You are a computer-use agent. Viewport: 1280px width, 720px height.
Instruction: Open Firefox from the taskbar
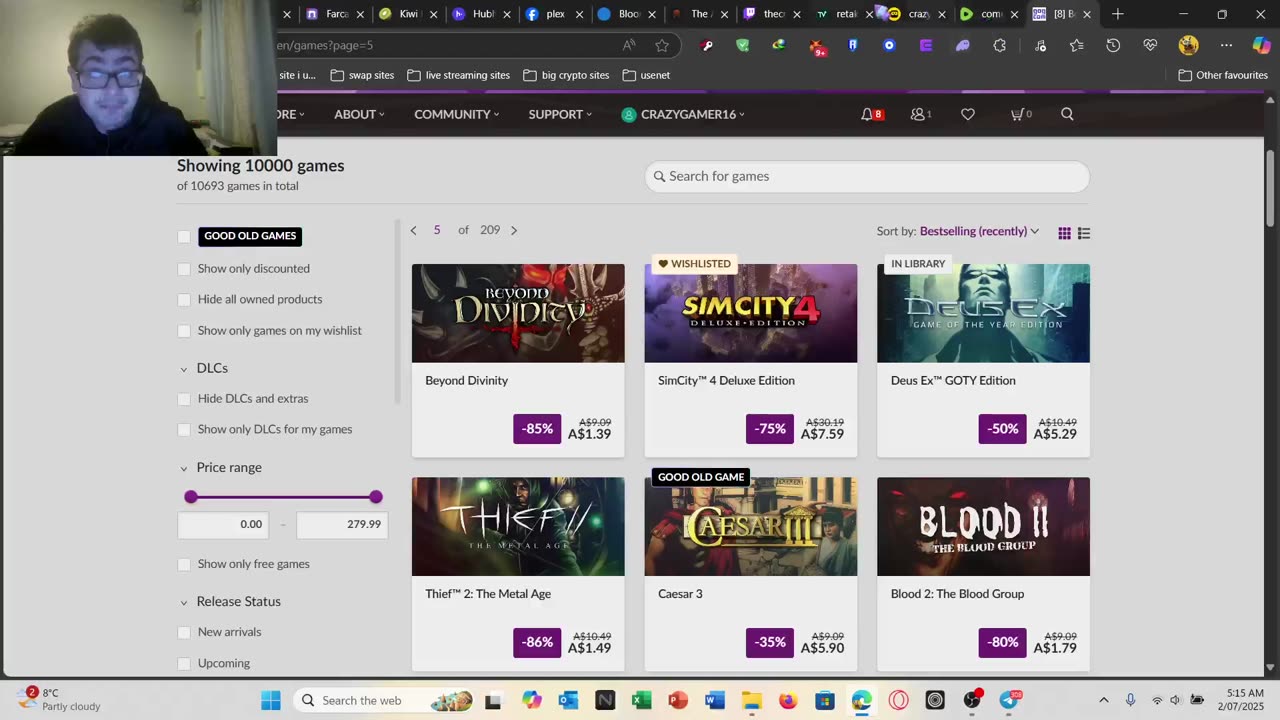tap(788, 700)
